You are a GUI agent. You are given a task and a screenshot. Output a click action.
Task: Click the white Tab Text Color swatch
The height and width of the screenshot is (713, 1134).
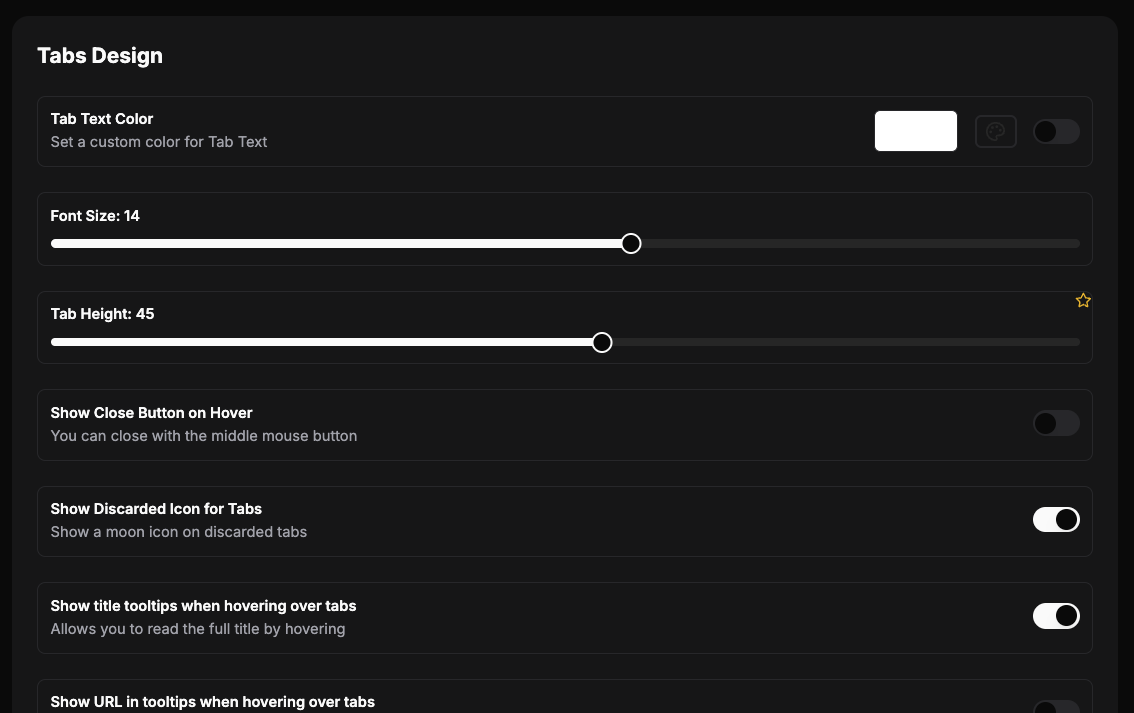916,131
